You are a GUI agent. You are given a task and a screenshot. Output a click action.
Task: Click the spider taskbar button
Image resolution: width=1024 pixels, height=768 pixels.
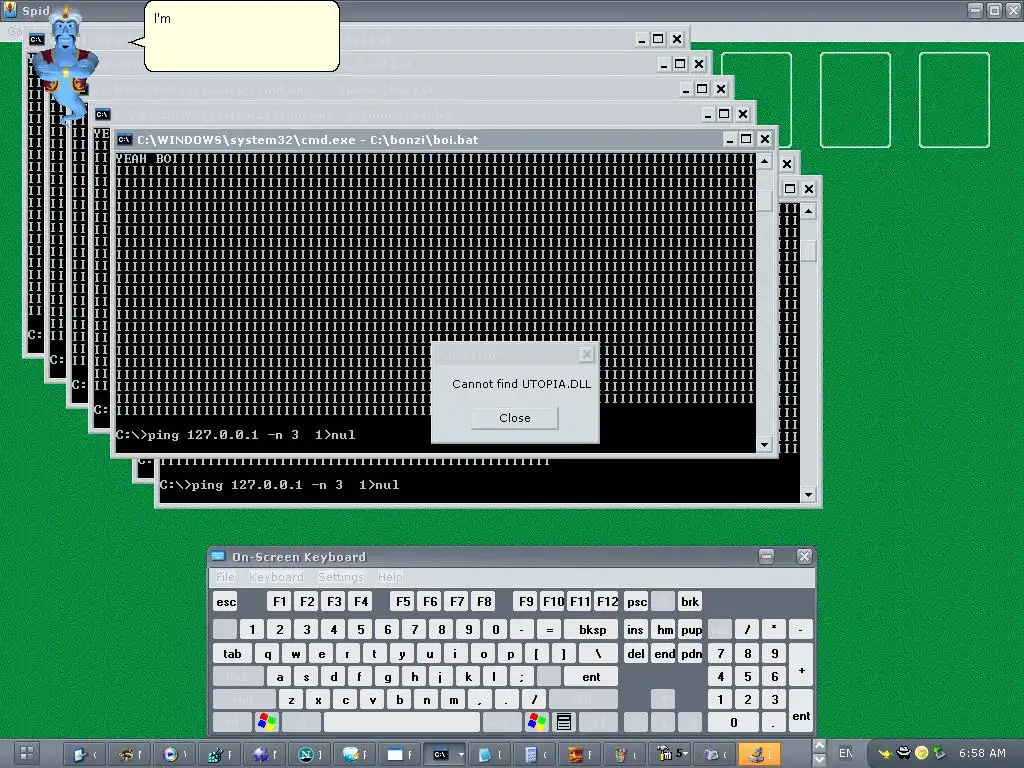coord(130,754)
